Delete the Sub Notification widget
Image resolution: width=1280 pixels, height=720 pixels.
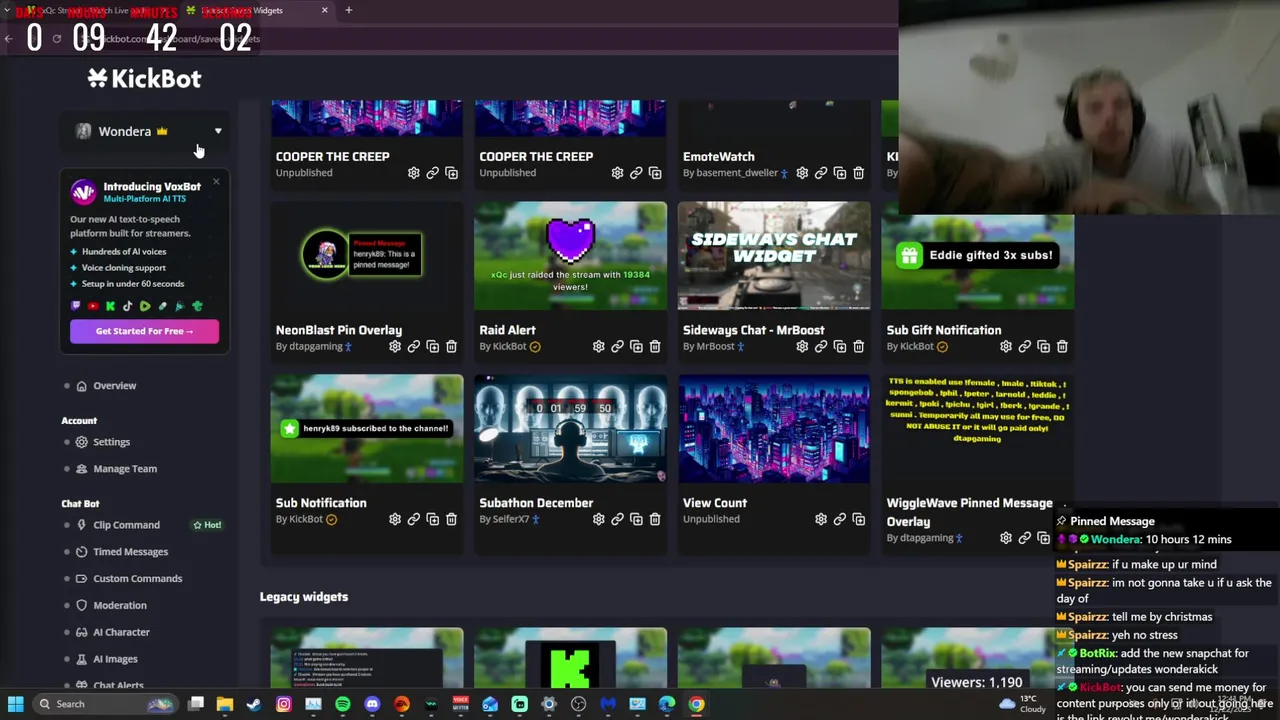451,519
